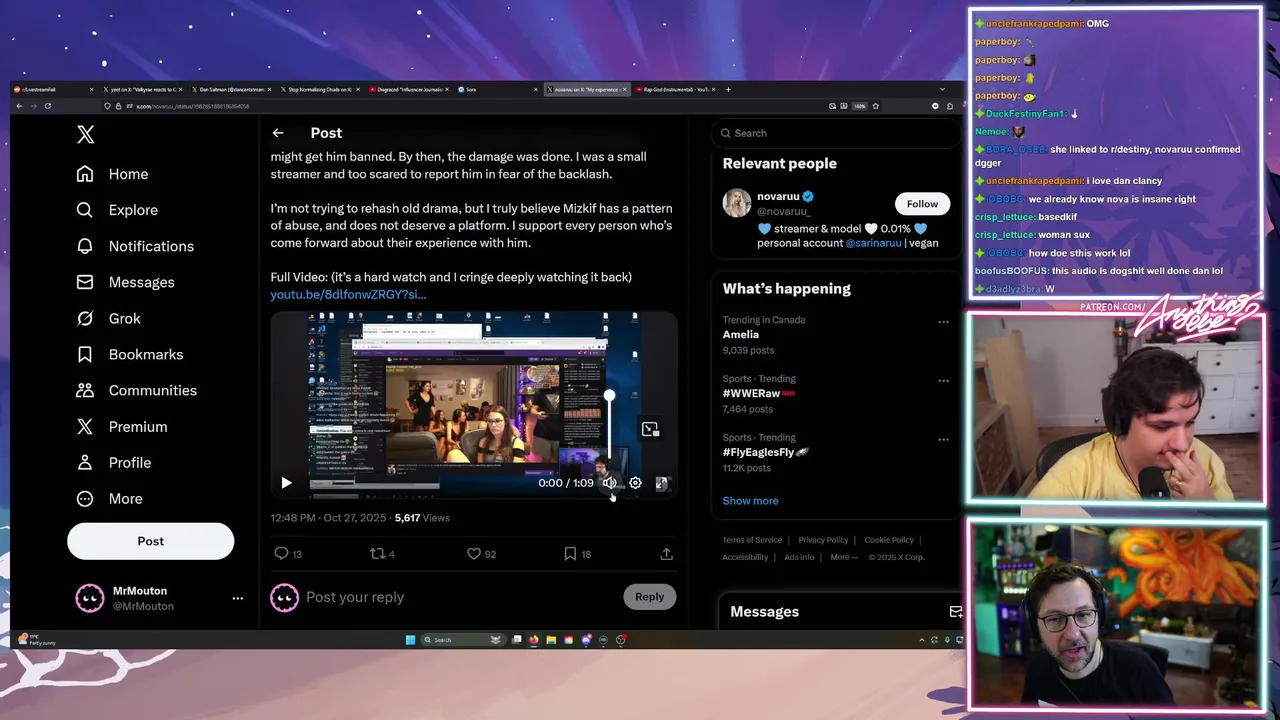Open Premium from the sidebar
This screenshot has height=720, width=1280.
[122, 426]
